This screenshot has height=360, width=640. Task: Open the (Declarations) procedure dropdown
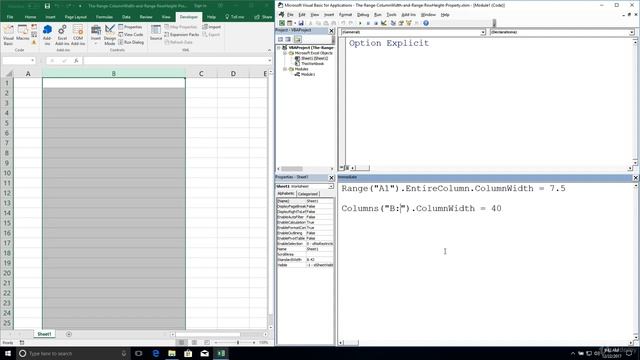tap(631, 32)
